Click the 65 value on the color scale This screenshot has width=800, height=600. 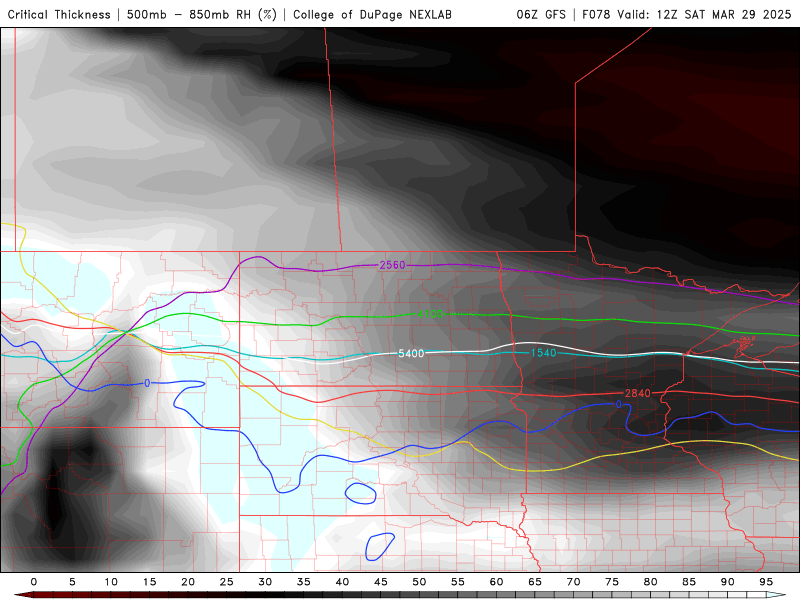pos(535,582)
